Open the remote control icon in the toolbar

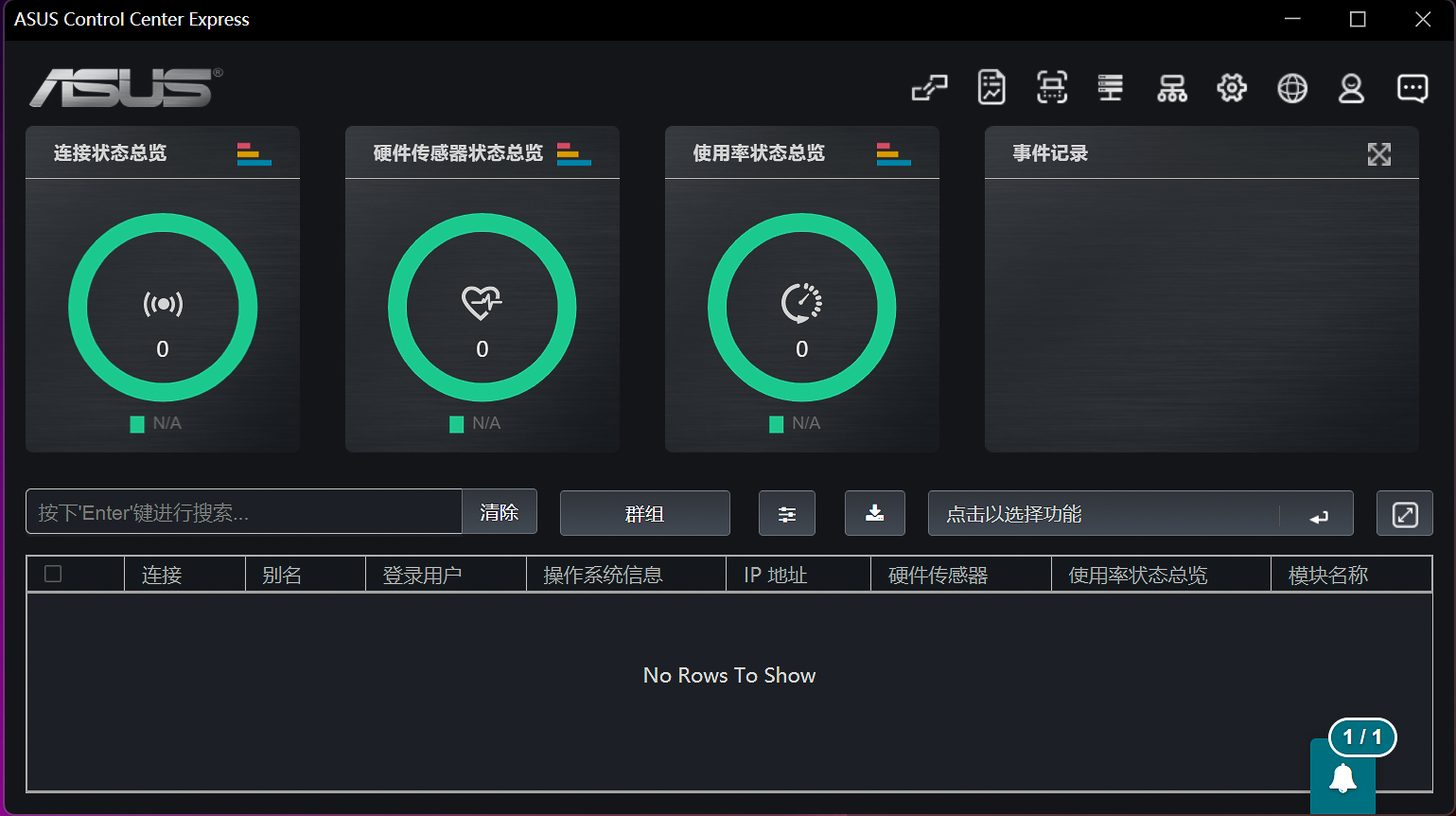[x=929, y=87]
